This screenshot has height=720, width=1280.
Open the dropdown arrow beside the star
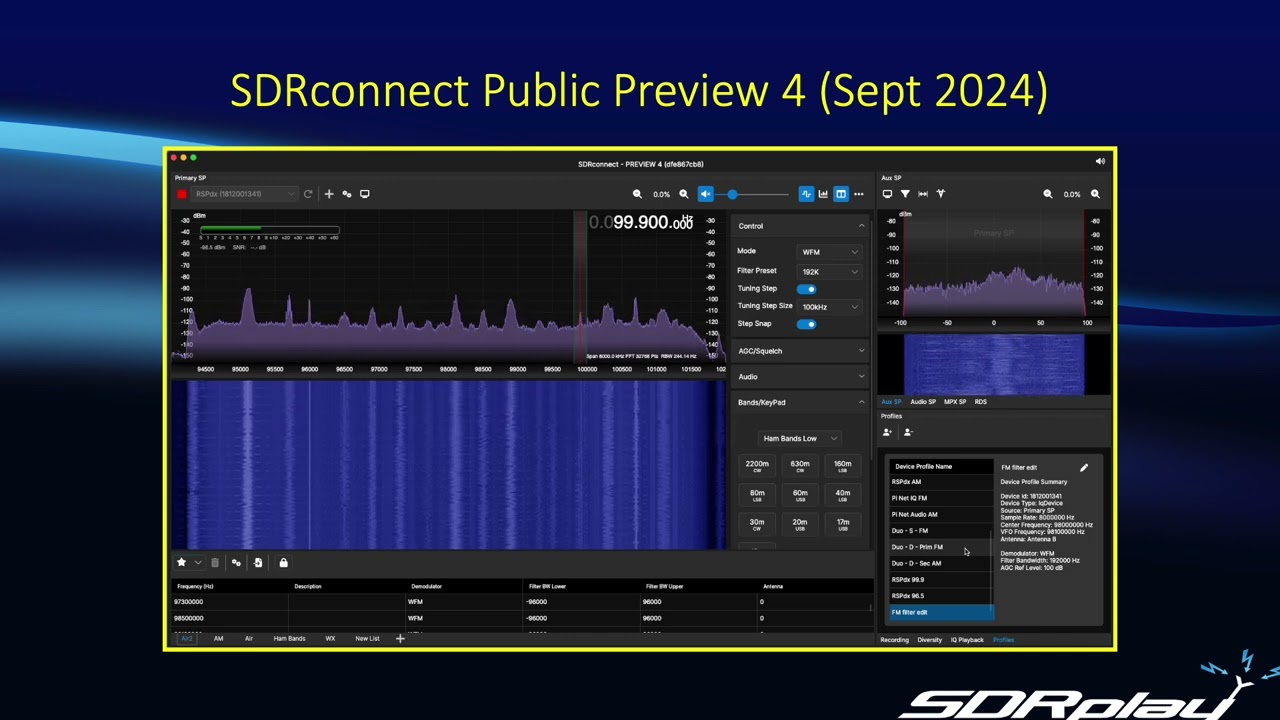point(197,563)
